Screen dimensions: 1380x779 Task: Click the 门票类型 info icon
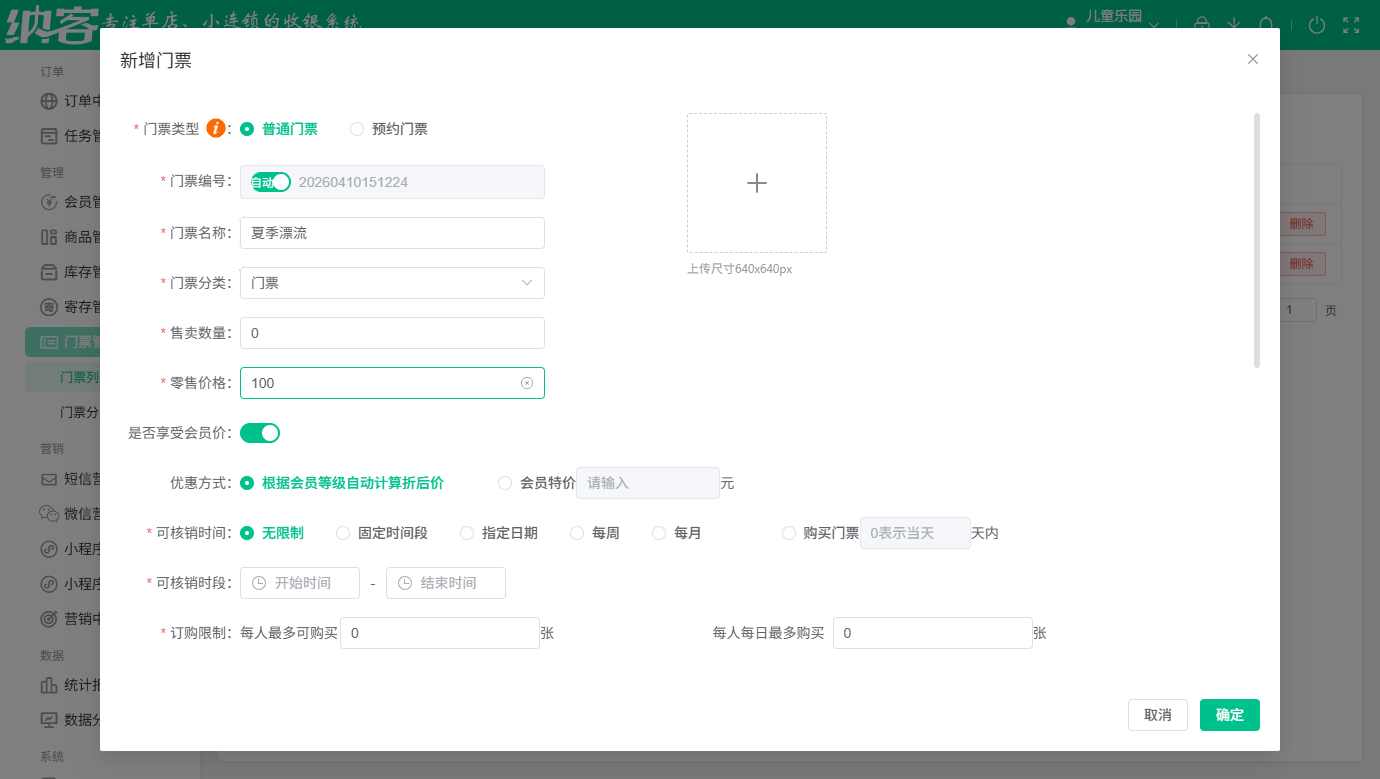coord(214,128)
